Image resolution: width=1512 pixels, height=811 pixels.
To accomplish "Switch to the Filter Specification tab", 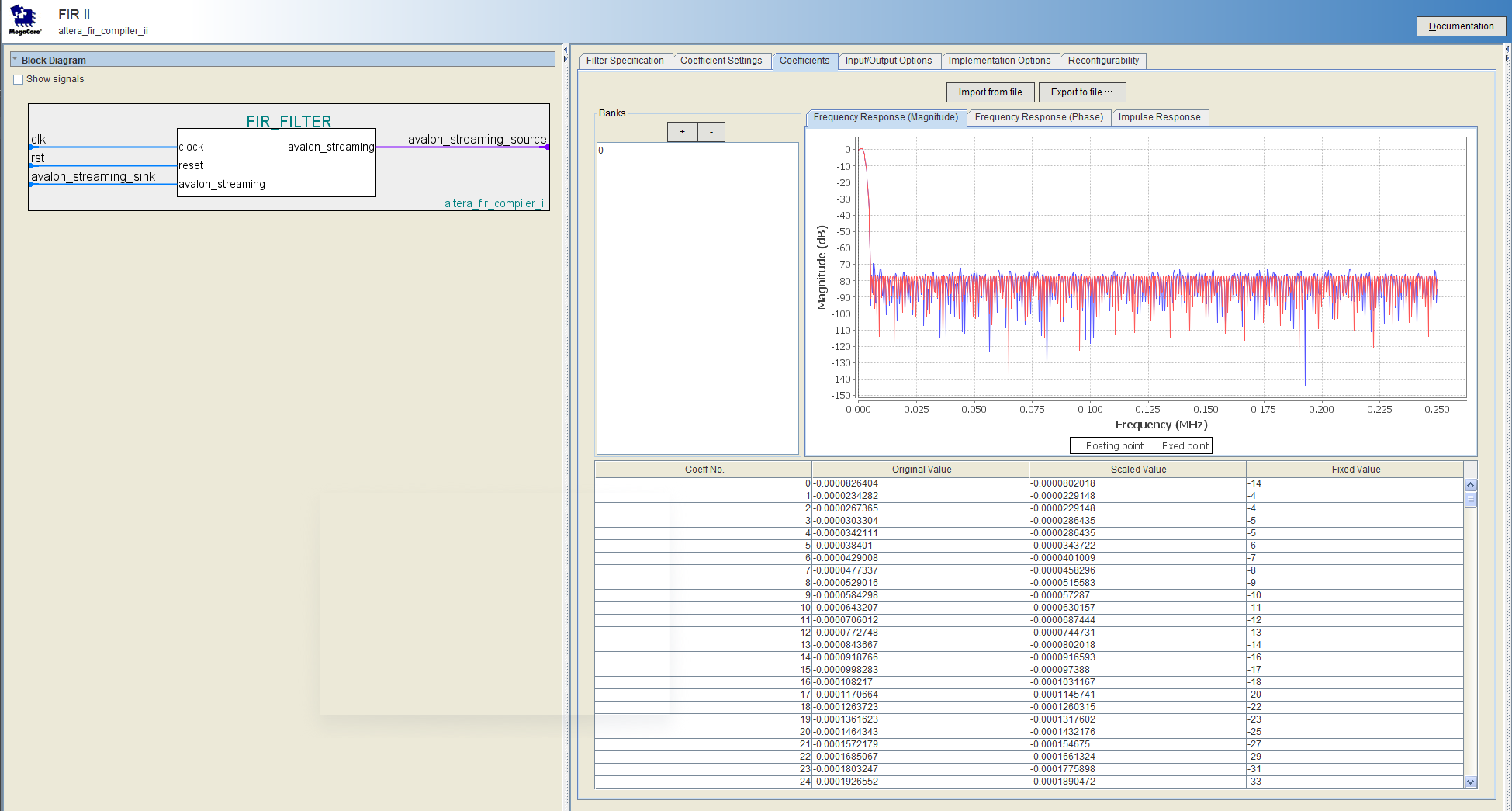I will click(x=625, y=61).
